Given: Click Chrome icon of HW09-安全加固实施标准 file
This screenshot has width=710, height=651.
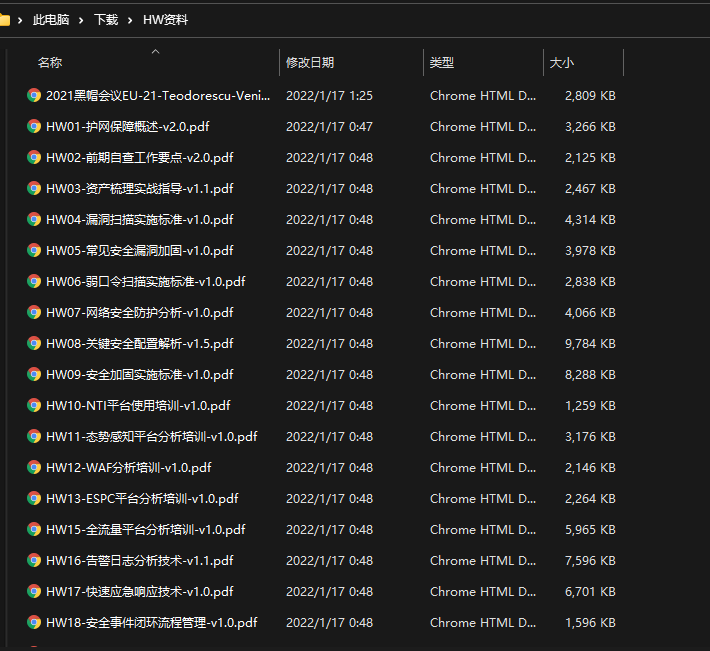Looking at the screenshot, I should (x=34, y=374).
